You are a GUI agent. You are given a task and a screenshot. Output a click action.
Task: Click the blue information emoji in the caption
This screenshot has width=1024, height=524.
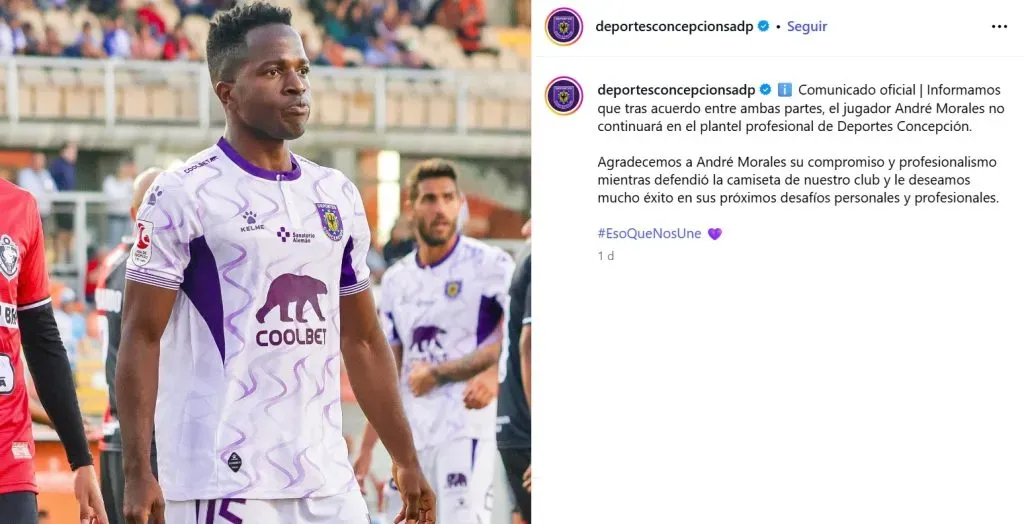[784, 90]
